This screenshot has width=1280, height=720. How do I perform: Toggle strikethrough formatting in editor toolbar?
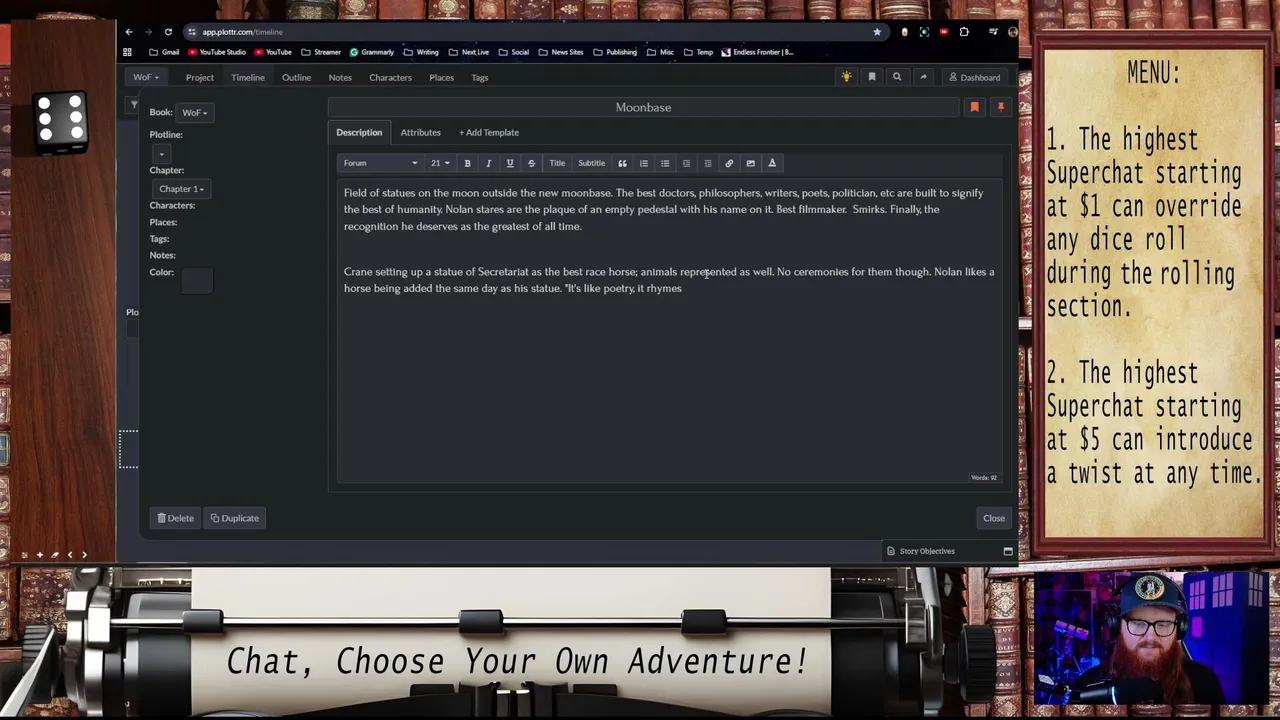(x=531, y=163)
